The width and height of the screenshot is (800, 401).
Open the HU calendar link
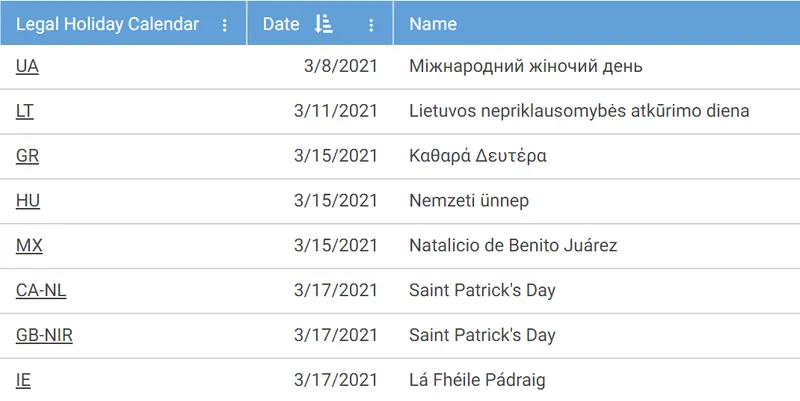click(x=28, y=201)
